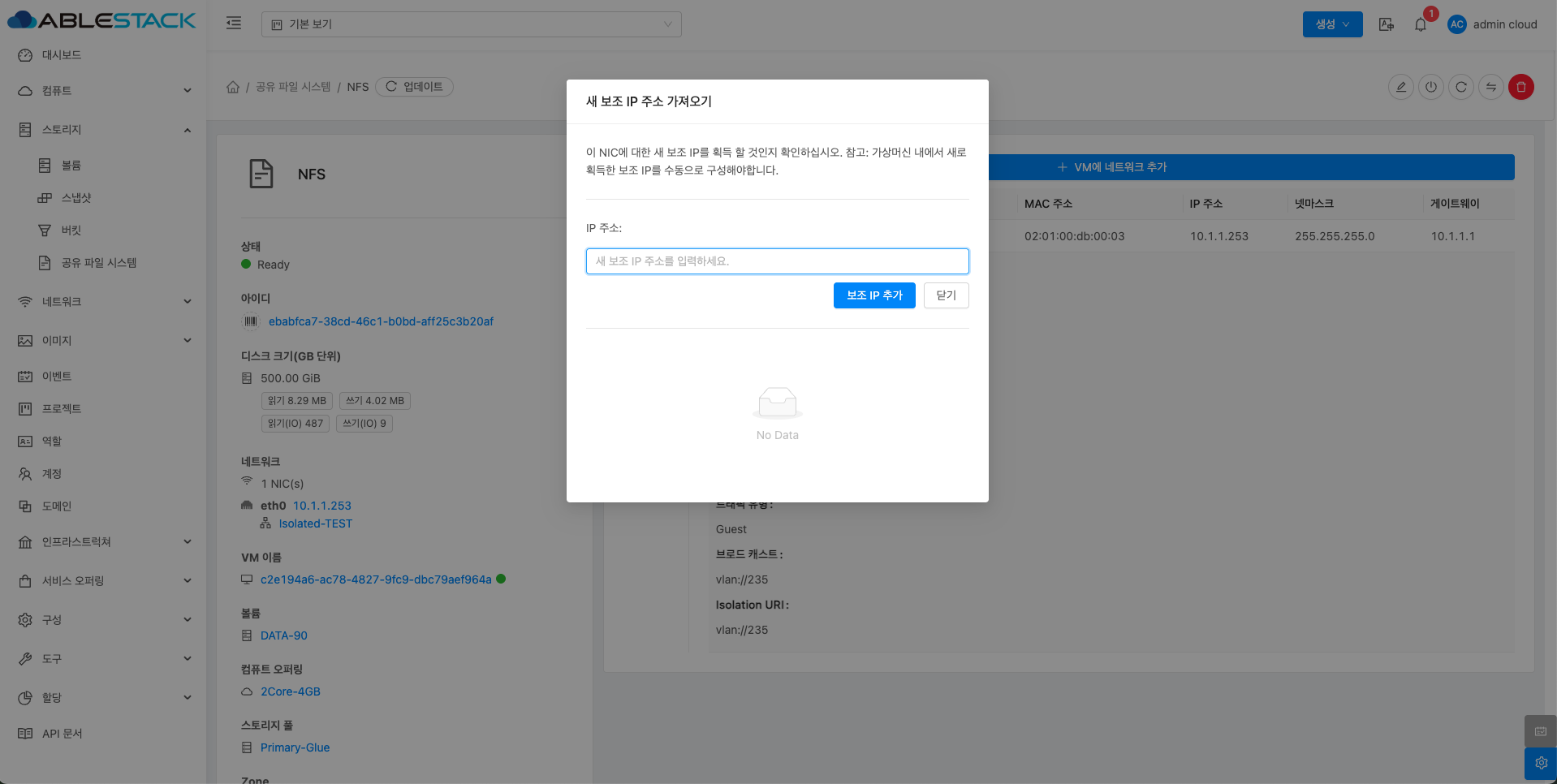The image size is (1557, 784).
Task: Open 도메인 in the sidebar
Action: [57, 506]
